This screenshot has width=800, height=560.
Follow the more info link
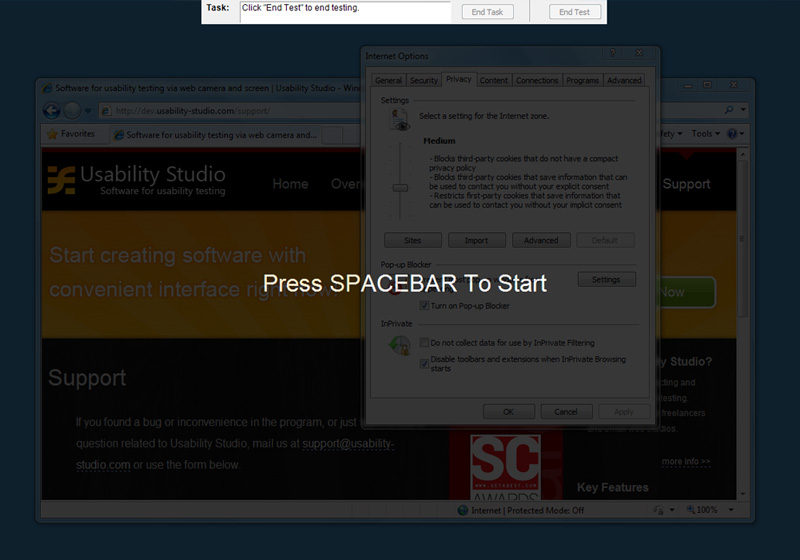(686, 462)
